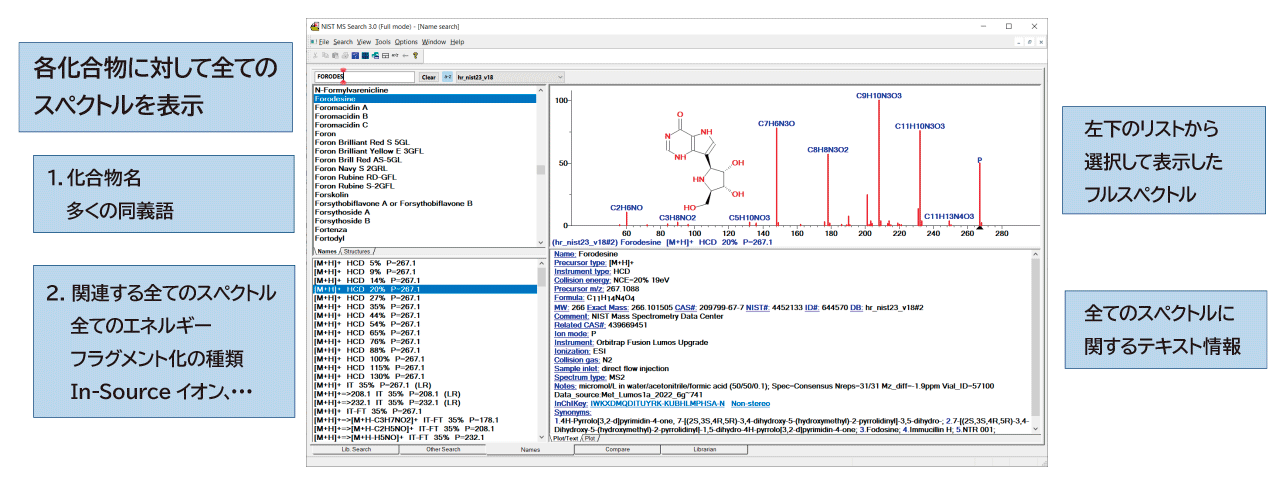Viewport: 1285px width, 481px height.
Task: Switch to the Structures tab
Action: point(359,251)
